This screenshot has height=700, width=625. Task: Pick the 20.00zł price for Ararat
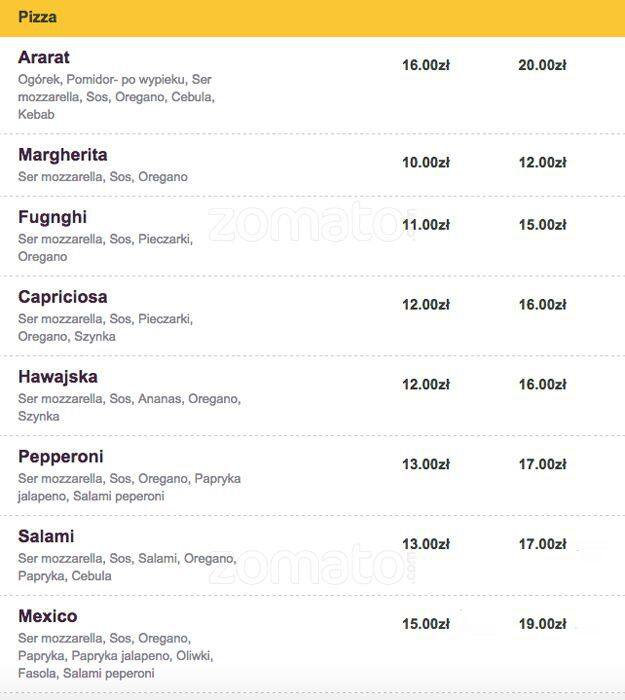pos(542,65)
